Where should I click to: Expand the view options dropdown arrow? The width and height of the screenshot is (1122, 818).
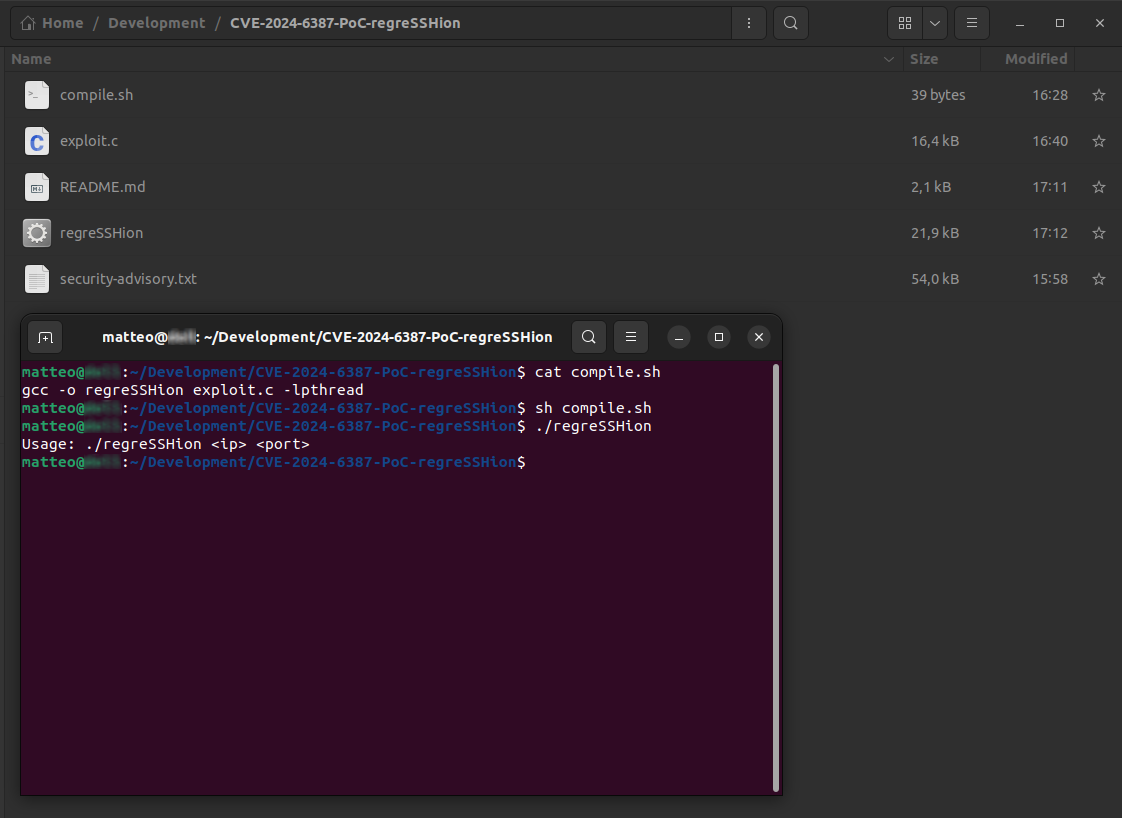pyautogui.click(x=935, y=23)
